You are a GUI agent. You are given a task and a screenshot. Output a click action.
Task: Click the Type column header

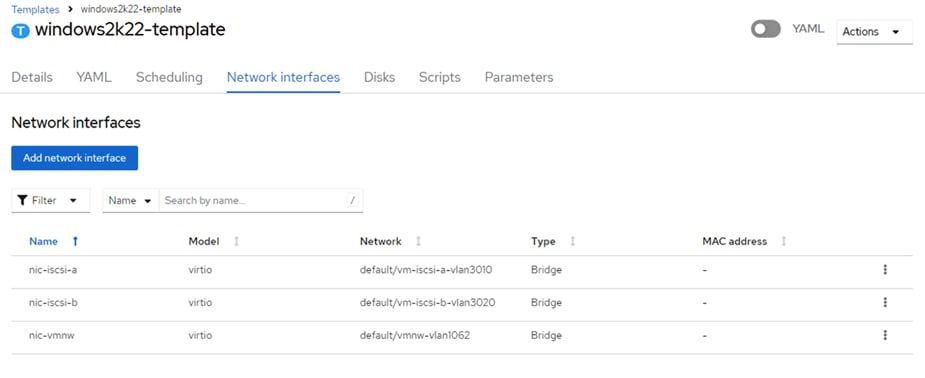543,241
